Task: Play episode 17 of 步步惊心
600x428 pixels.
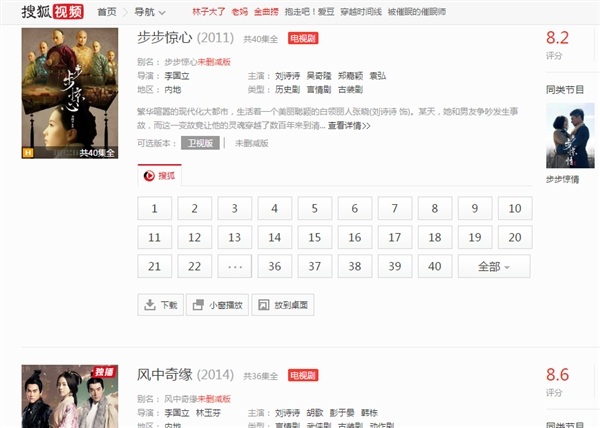Action: [x=395, y=238]
